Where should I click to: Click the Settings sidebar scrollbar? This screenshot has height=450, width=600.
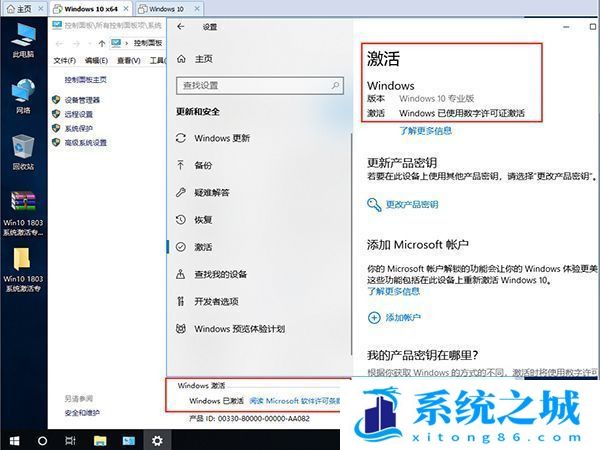tap(351, 244)
